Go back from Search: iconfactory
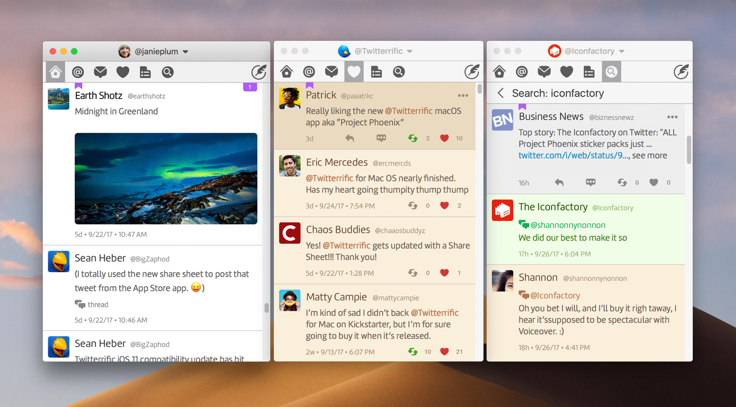The height and width of the screenshot is (407, 736). (500, 93)
